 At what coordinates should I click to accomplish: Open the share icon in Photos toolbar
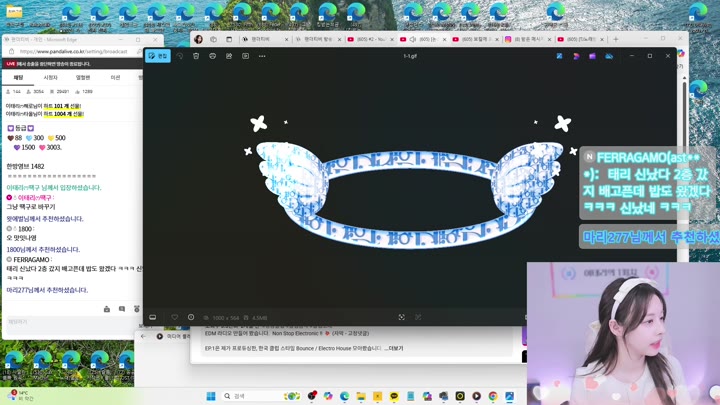(229, 56)
